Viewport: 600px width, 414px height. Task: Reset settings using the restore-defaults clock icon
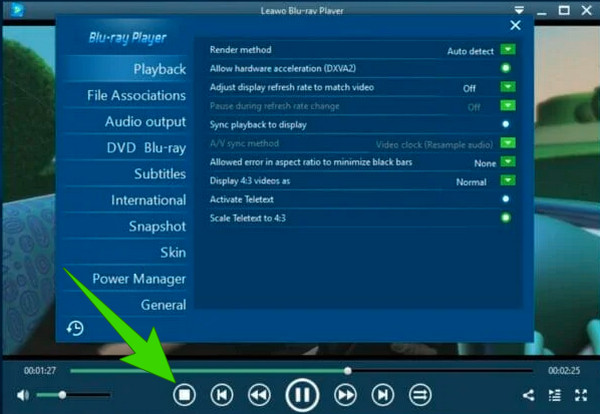click(x=75, y=328)
